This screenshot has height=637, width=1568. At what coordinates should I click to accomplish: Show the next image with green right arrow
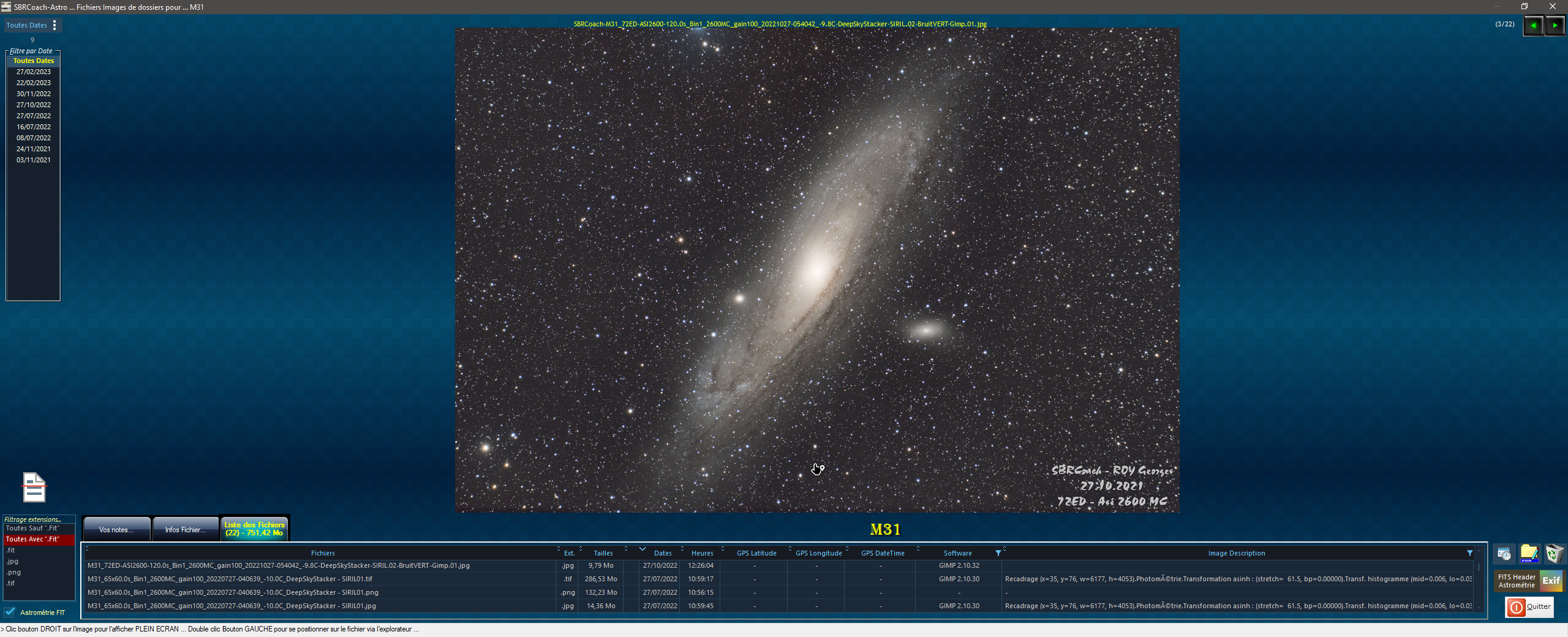(x=1555, y=26)
